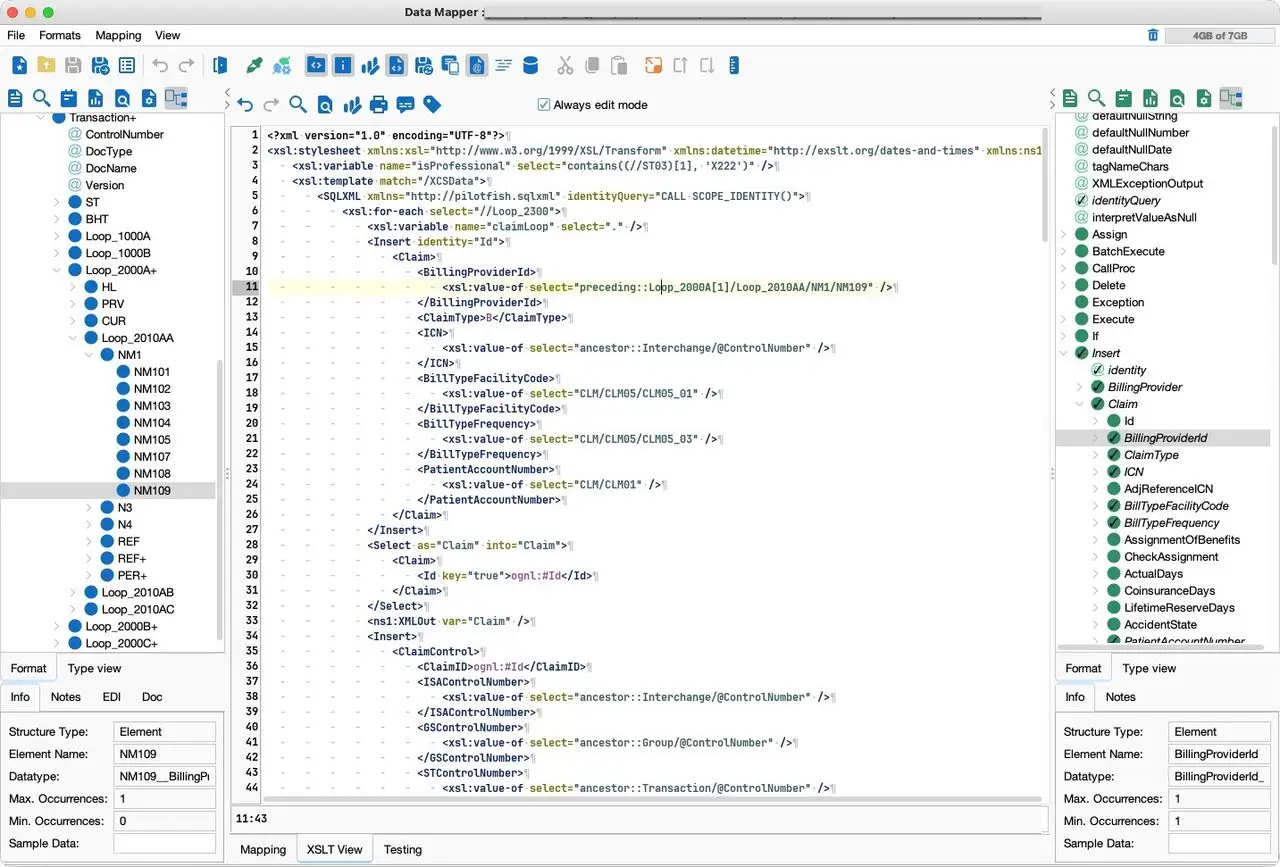Image resolution: width=1280 pixels, height=867 pixels.
Task: Click the green search magnifier in the target panel
Action: point(1097,98)
